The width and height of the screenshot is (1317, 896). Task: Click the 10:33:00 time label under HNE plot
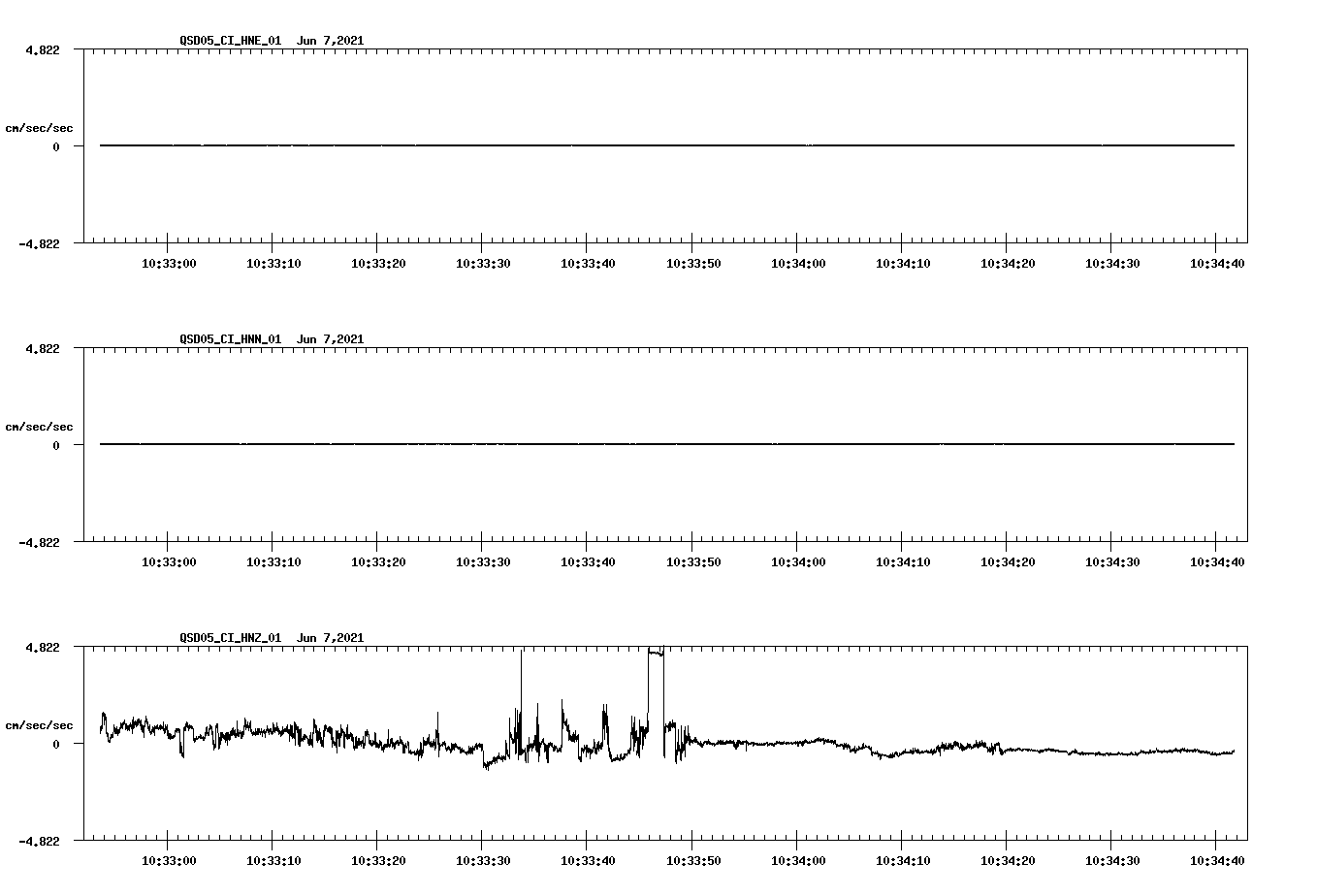[x=169, y=263]
